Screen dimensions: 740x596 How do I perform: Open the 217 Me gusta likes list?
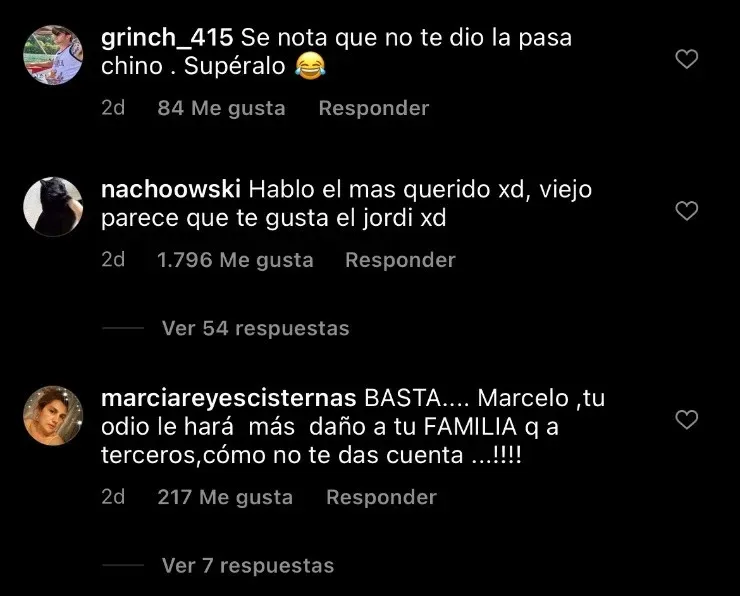[225, 497]
